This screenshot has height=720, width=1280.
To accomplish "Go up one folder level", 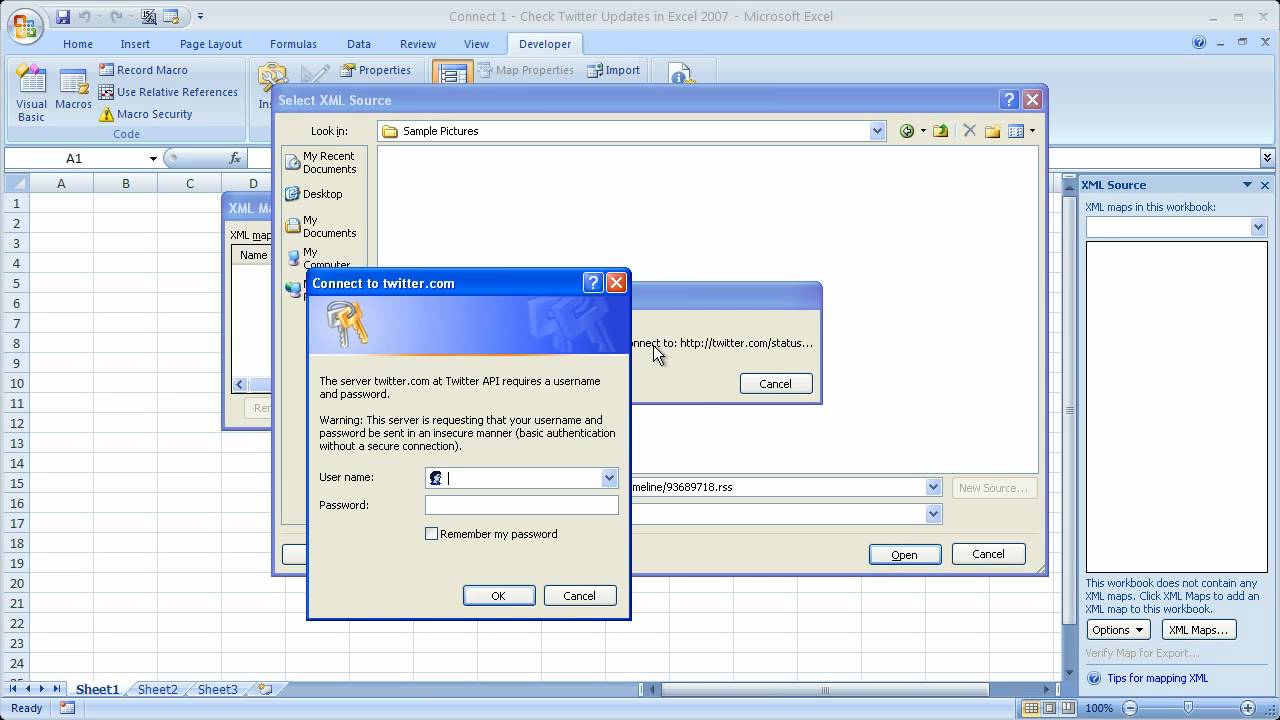I will (x=941, y=131).
